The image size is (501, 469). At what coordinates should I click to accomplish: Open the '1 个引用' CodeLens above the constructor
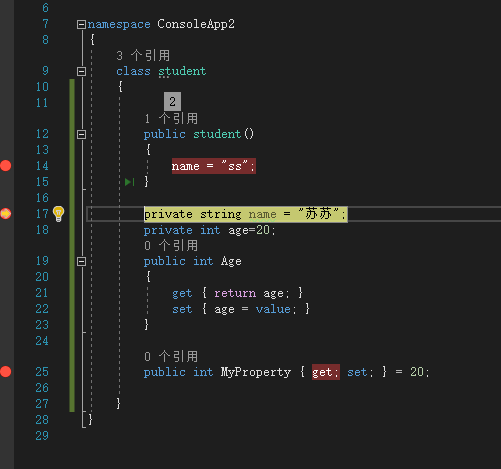coord(171,119)
